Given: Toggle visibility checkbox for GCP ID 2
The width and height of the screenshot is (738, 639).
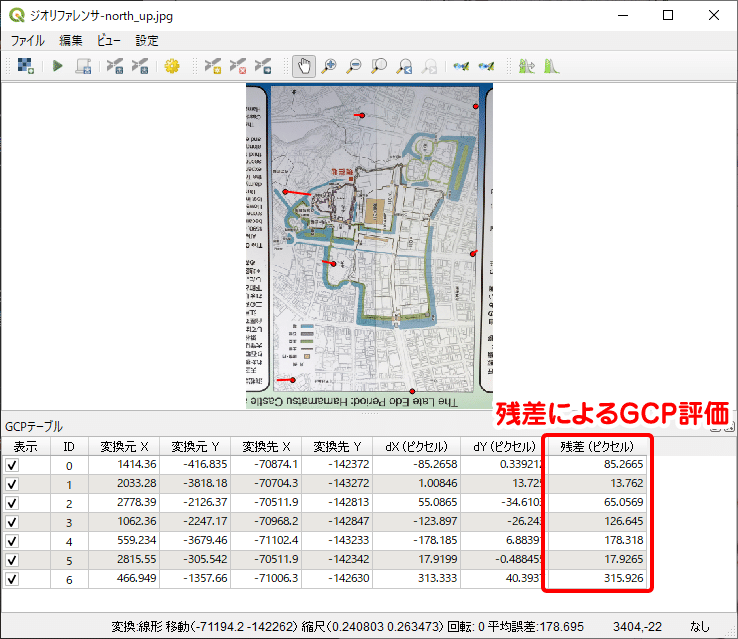Looking at the screenshot, I should coord(12,503).
